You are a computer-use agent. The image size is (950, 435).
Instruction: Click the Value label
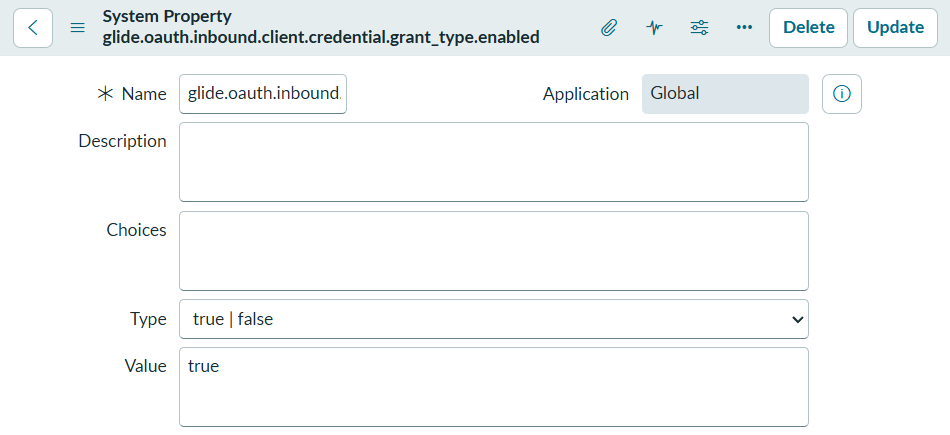point(145,366)
